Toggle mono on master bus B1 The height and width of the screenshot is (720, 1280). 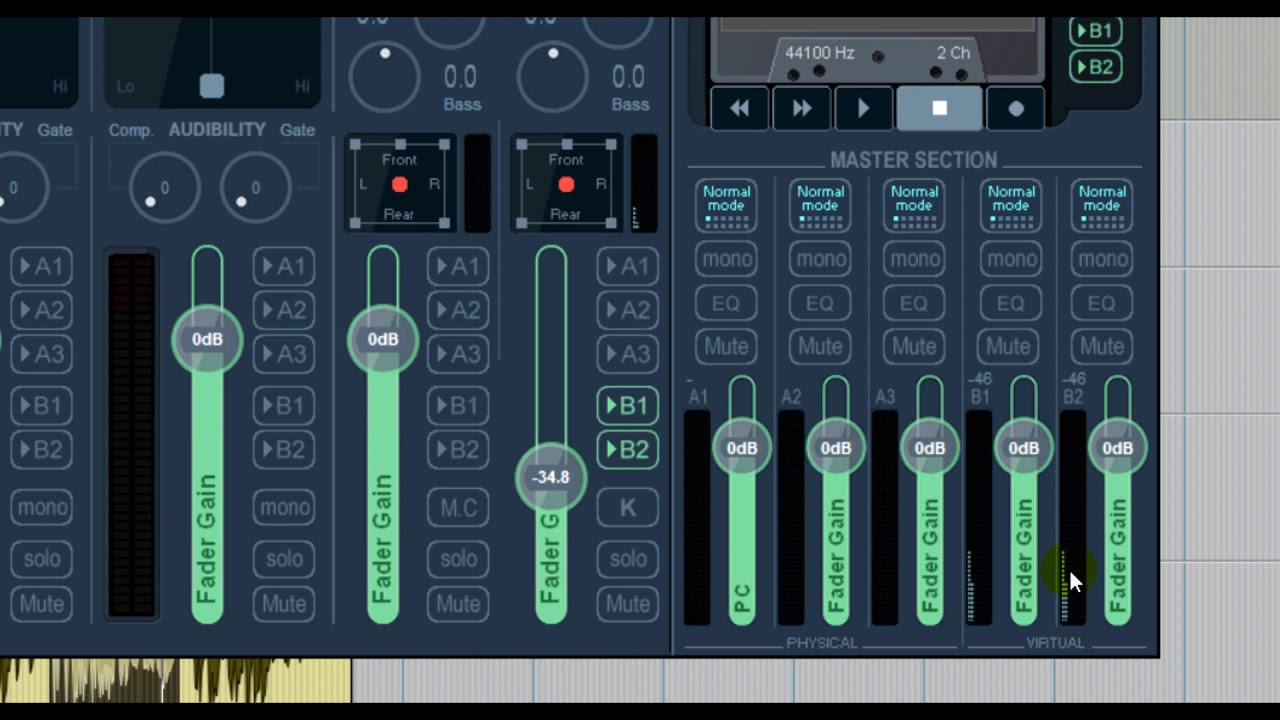1011,260
